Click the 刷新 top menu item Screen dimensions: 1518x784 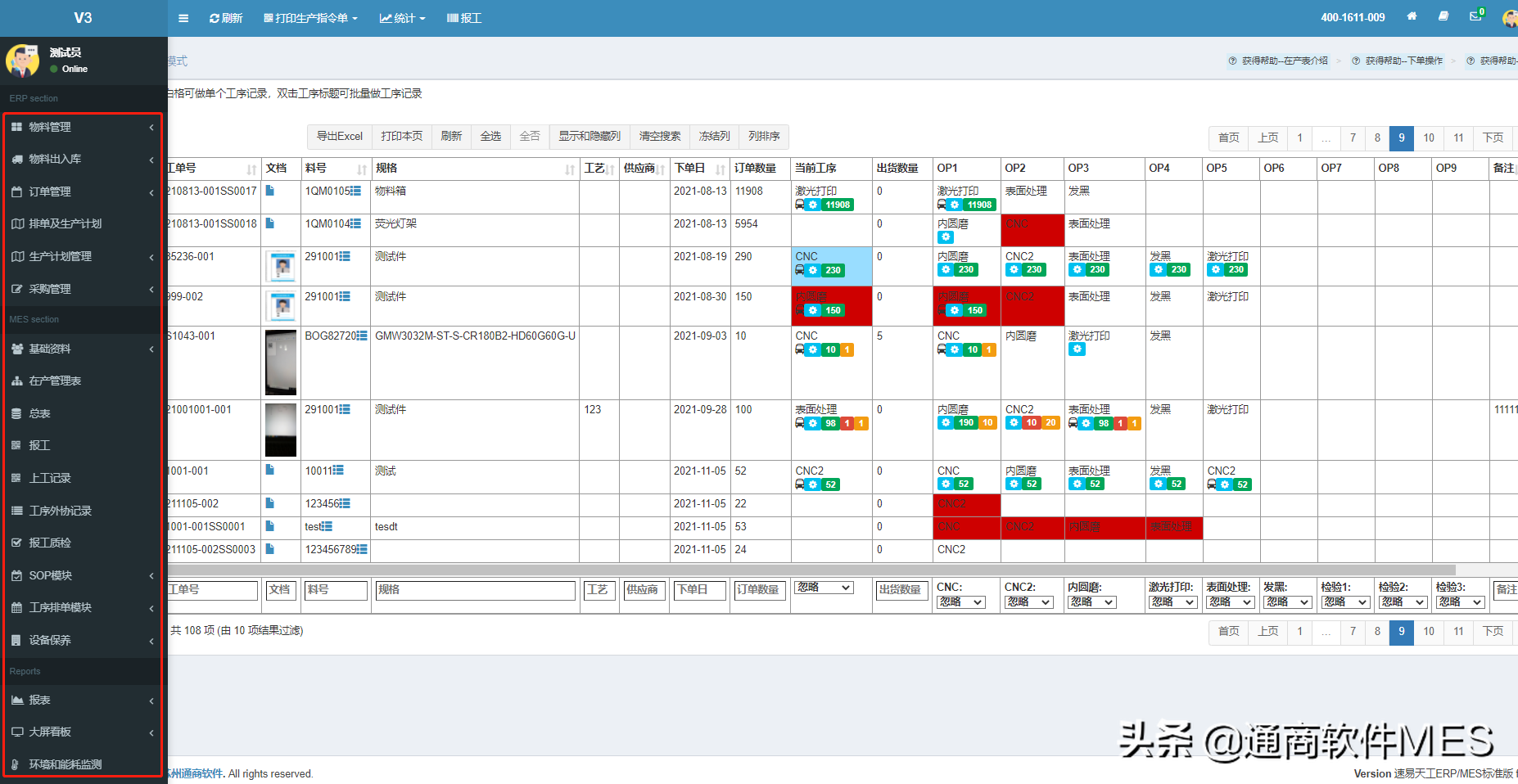click(x=226, y=18)
